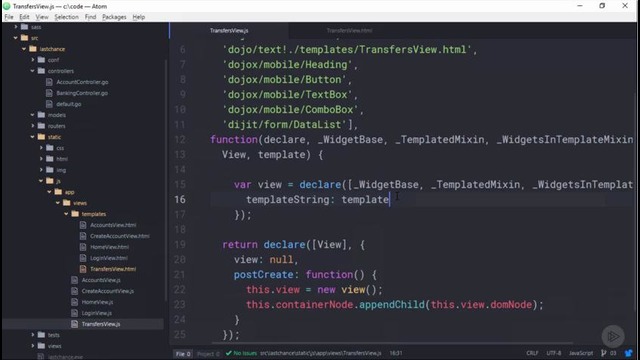This screenshot has height=360, width=640.
Task: Open the File menu
Action: 9,17
